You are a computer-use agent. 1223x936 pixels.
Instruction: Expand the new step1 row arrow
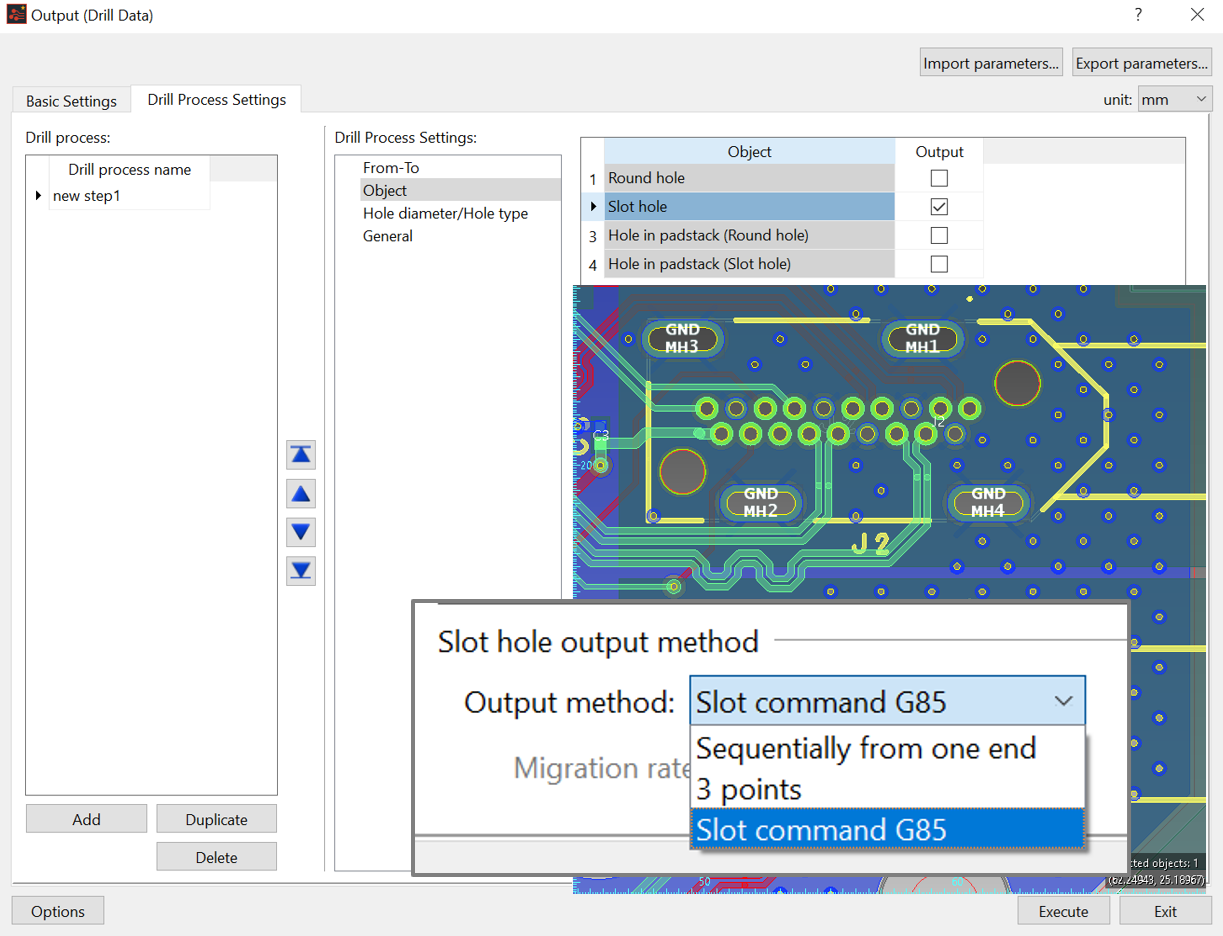[x=39, y=196]
